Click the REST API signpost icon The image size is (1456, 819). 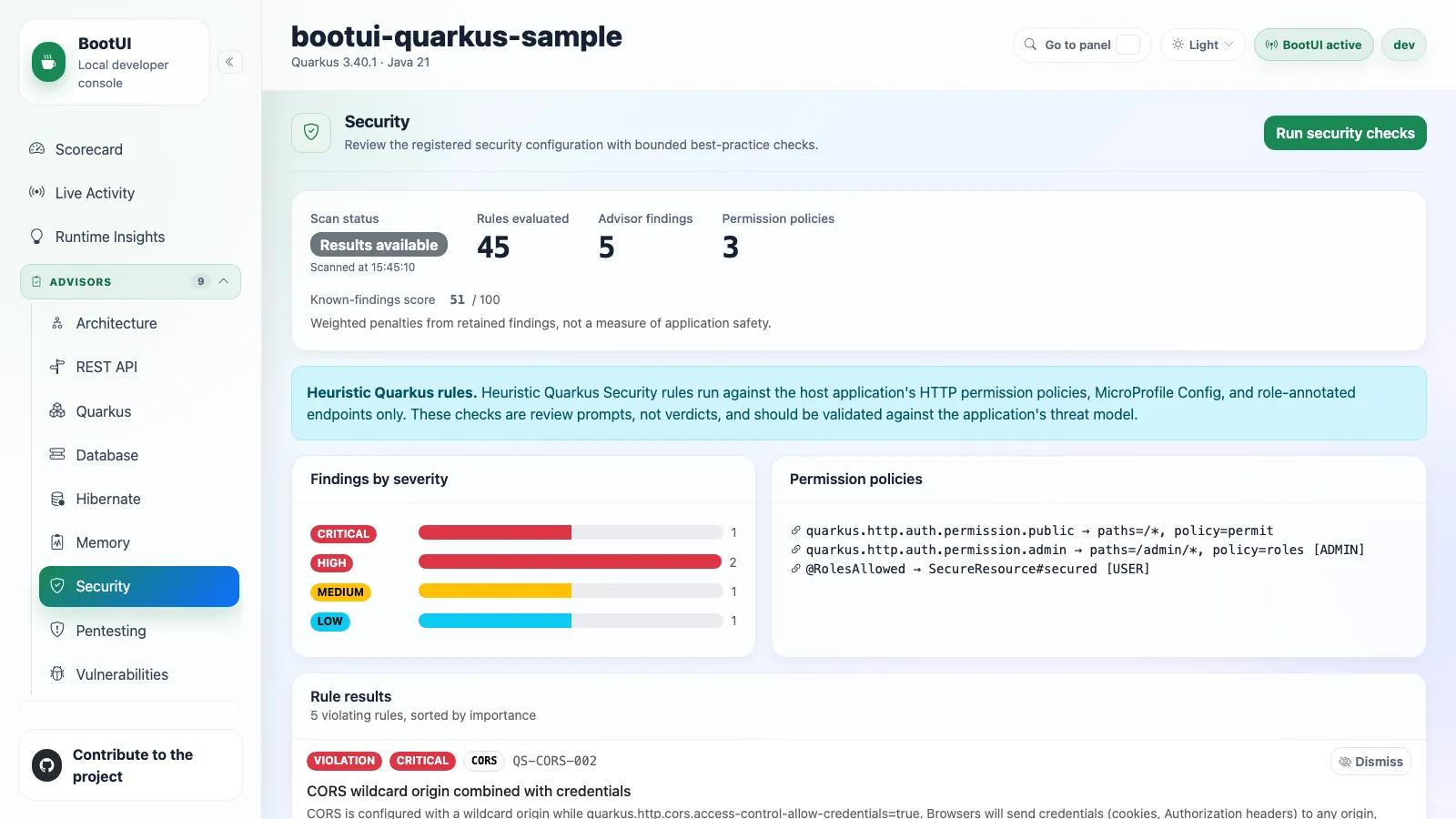click(57, 367)
